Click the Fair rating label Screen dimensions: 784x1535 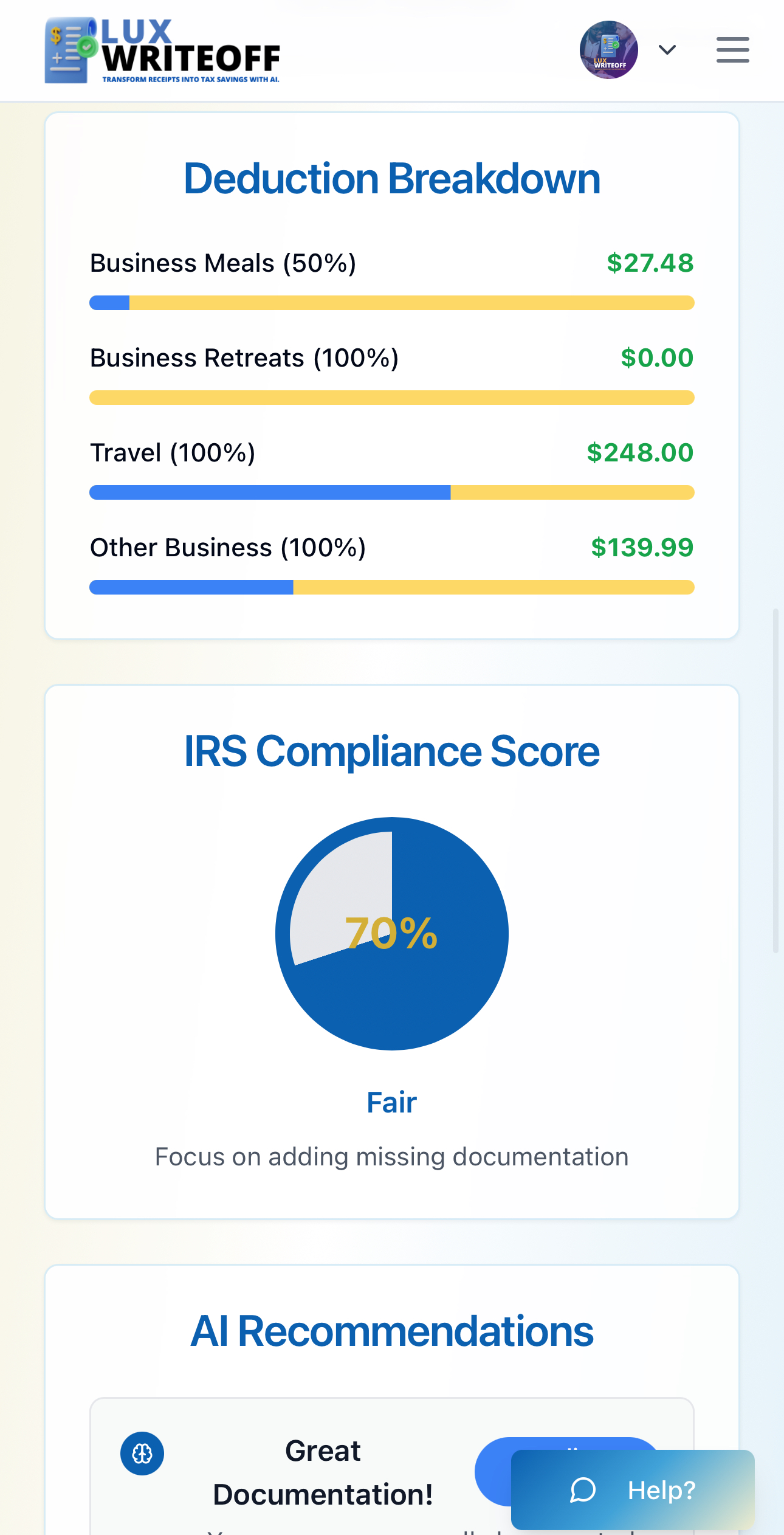coord(392,1102)
